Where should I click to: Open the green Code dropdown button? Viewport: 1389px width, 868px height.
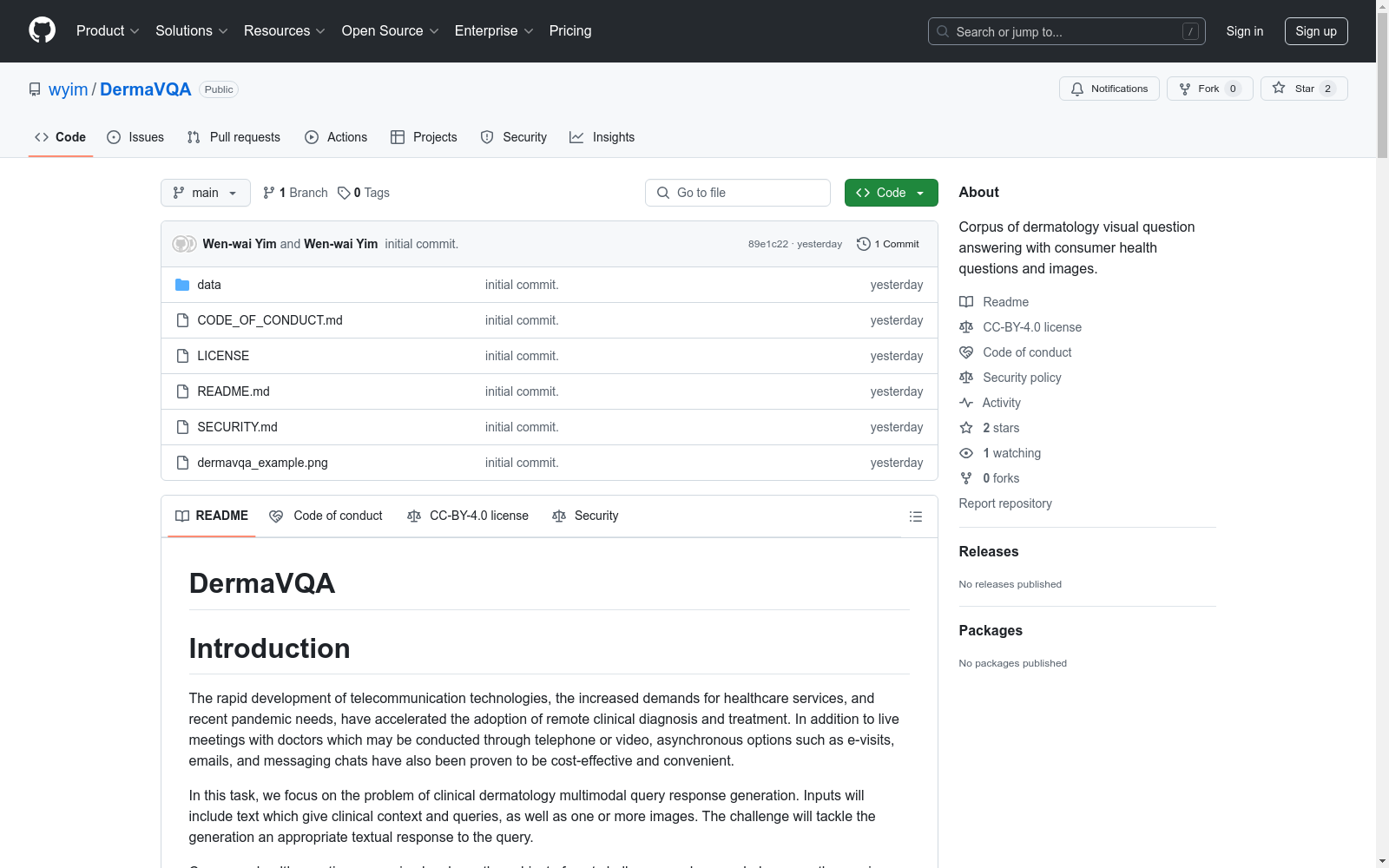(x=892, y=193)
